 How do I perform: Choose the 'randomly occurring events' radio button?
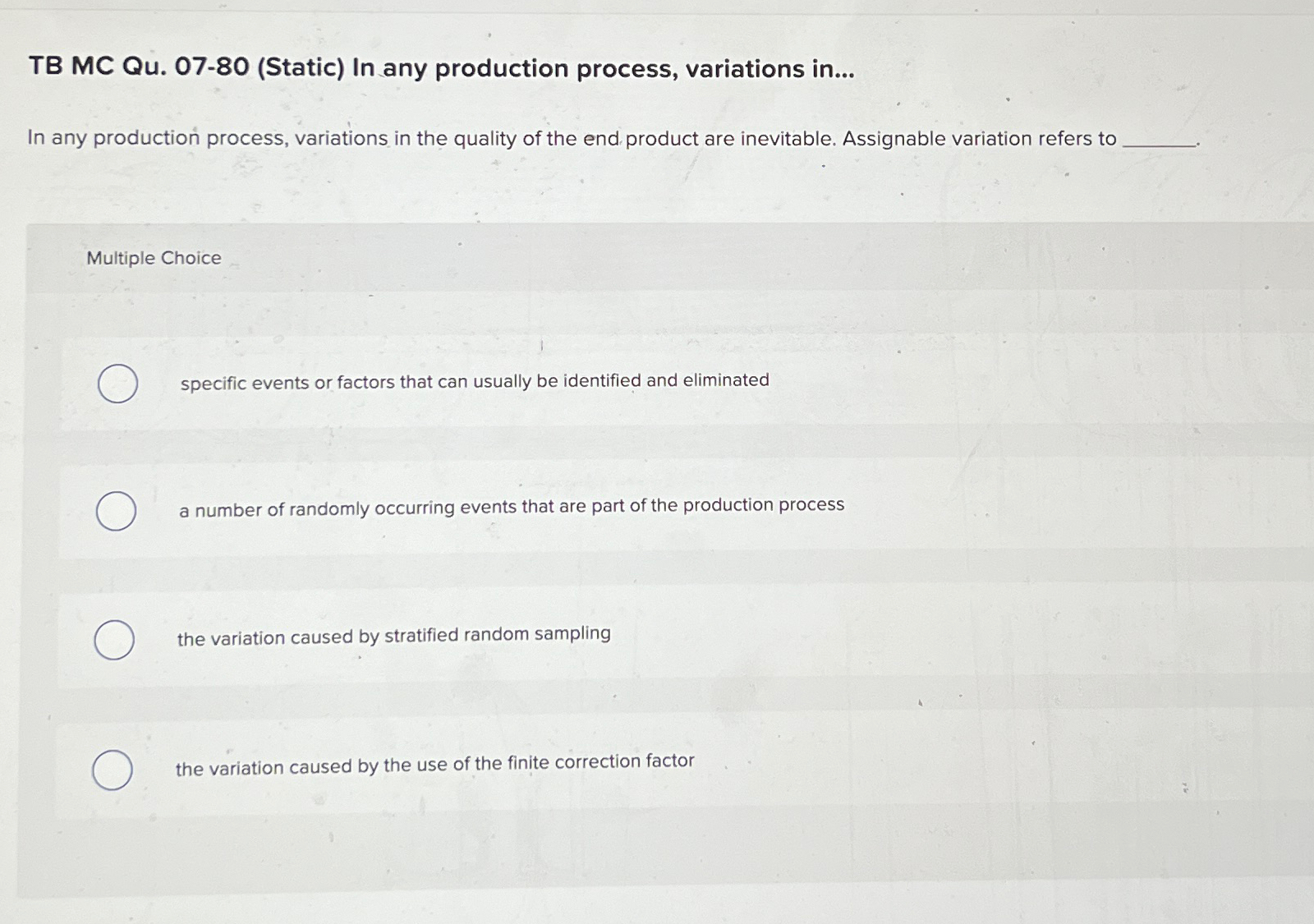click(x=117, y=510)
